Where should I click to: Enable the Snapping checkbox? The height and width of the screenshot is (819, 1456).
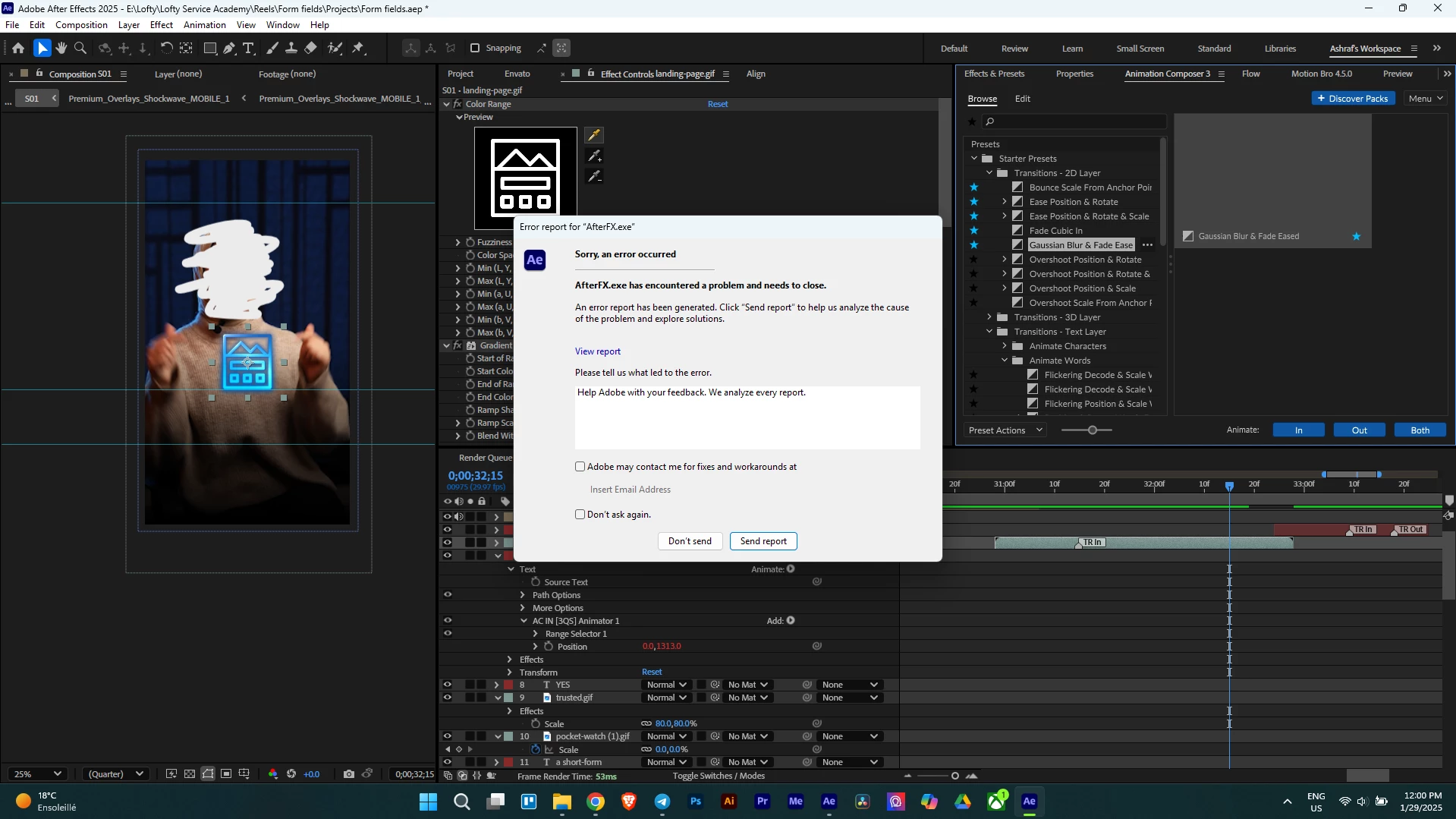click(x=475, y=48)
